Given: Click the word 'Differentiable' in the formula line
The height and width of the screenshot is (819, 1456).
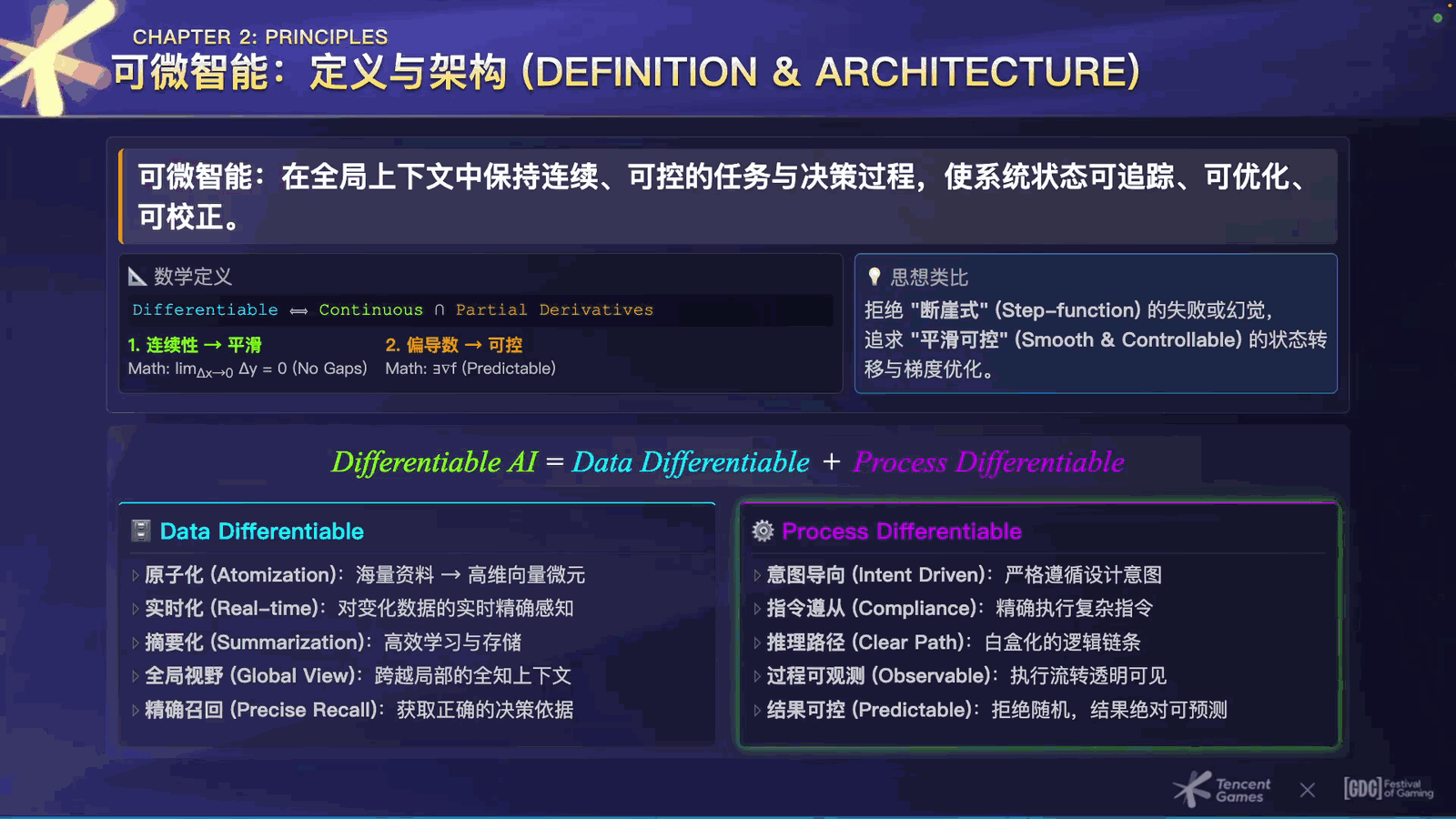Looking at the screenshot, I should tap(206, 310).
